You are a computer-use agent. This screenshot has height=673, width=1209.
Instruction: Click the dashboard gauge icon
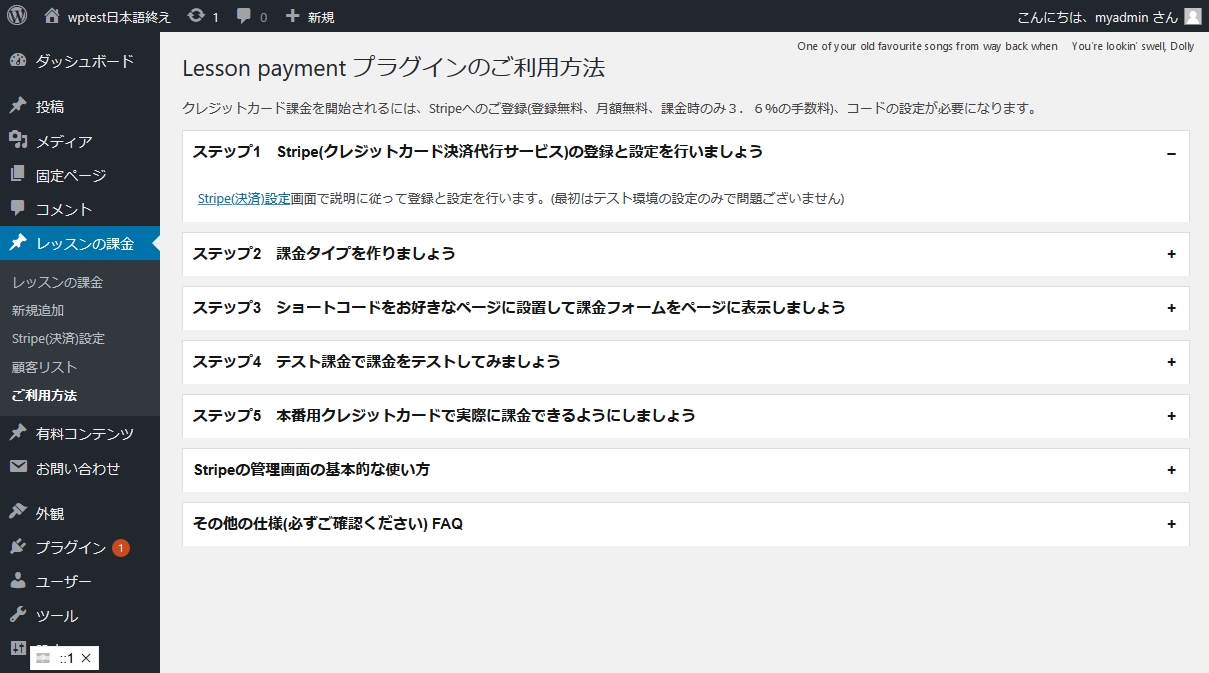click(18, 61)
